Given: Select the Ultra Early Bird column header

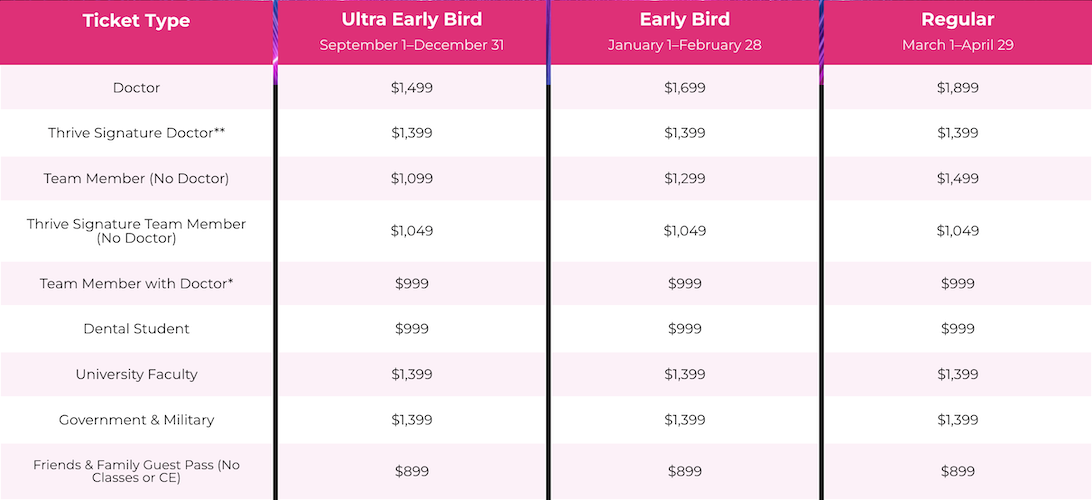Looking at the screenshot, I should (x=412, y=20).
